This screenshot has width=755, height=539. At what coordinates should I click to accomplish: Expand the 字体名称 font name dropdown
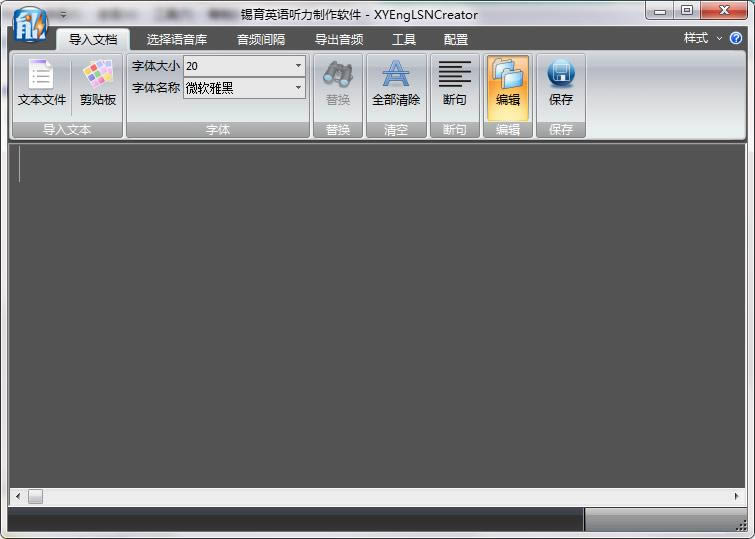pyautogui.click(x=298, y=88)
